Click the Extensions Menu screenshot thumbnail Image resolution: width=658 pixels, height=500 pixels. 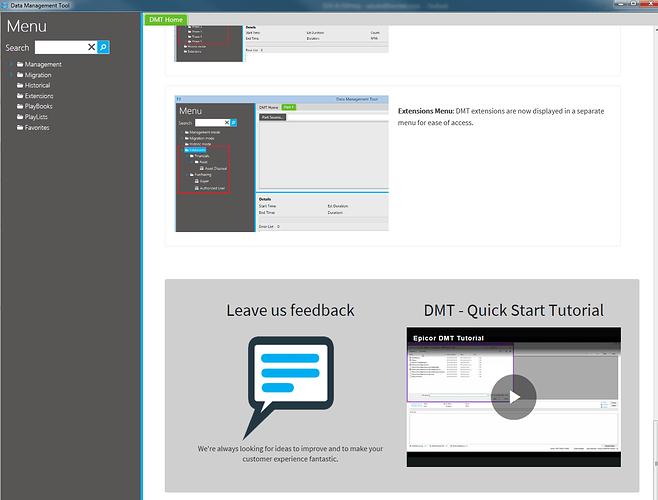click(282, 163)
